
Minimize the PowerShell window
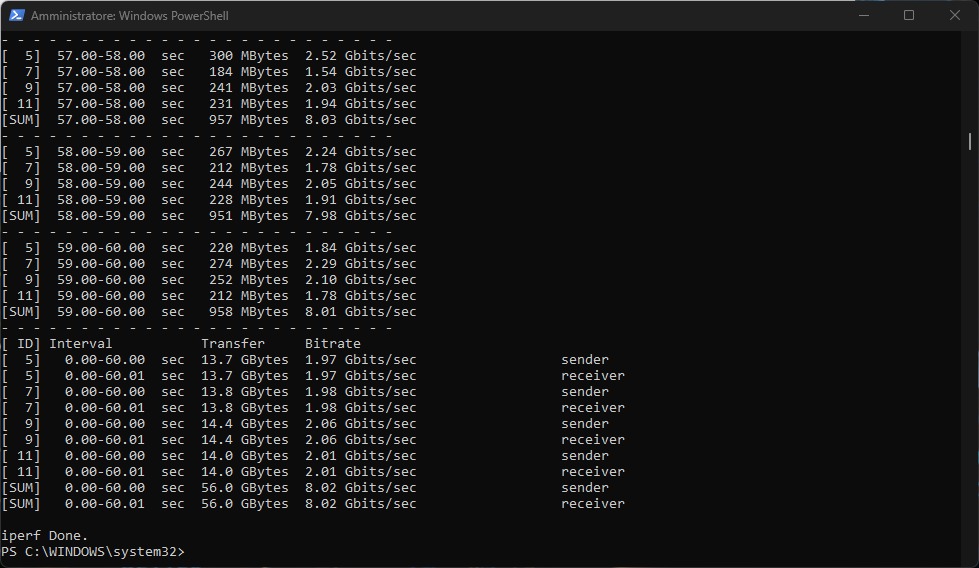point(864,15)
